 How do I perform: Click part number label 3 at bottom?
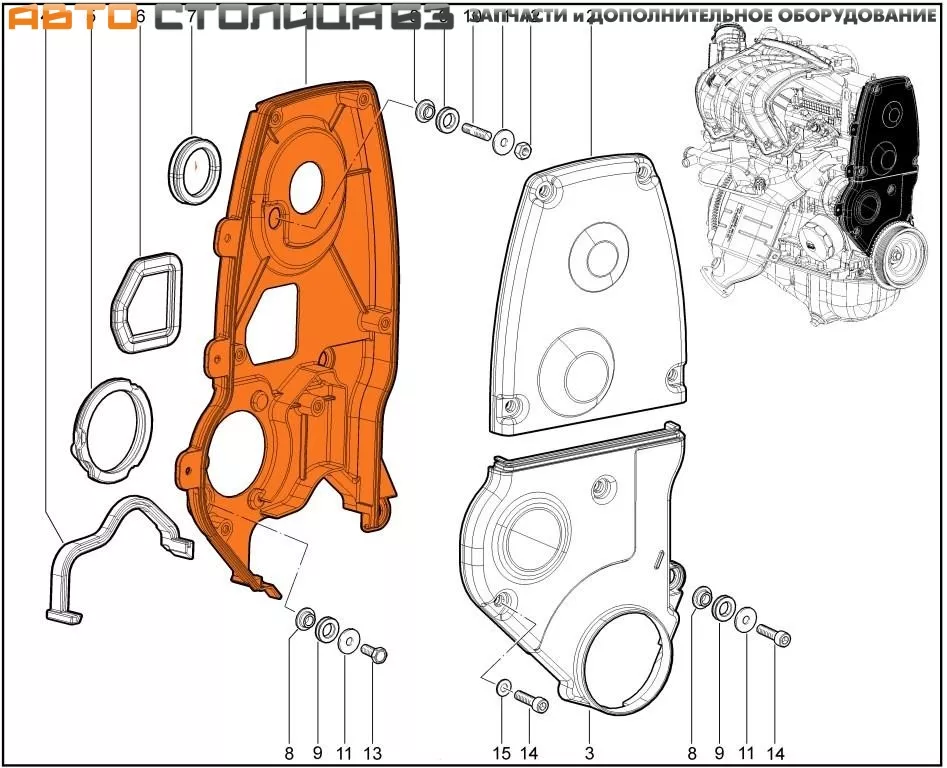point(589,753)
